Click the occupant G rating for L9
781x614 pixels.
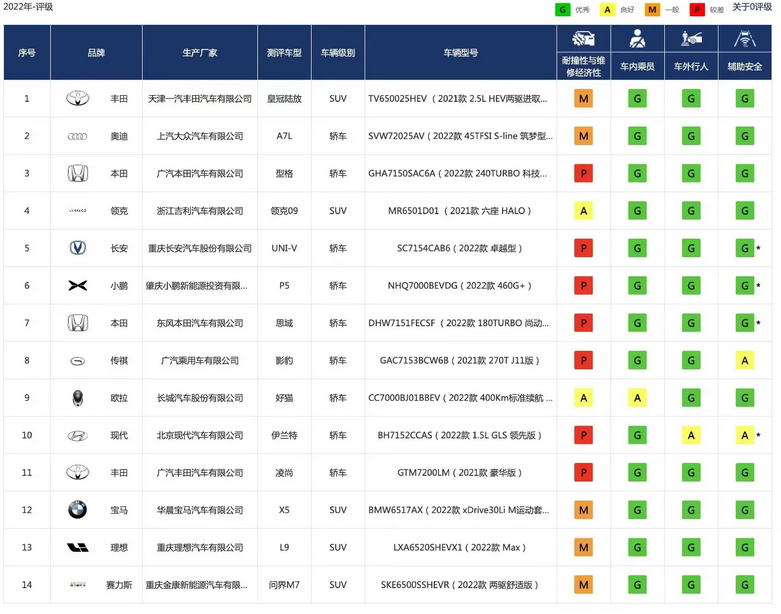pos(637,547)
